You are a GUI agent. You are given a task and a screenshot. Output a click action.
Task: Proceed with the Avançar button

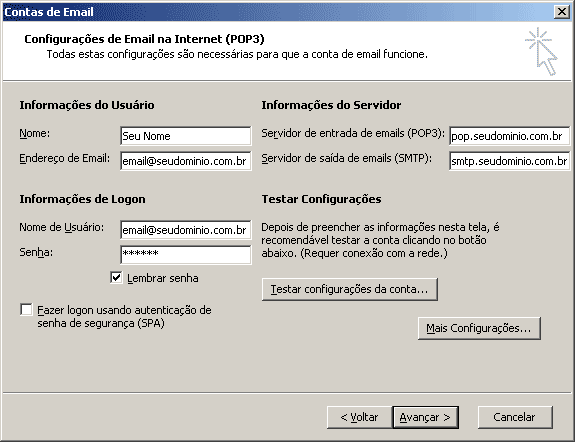click(425, 417)
